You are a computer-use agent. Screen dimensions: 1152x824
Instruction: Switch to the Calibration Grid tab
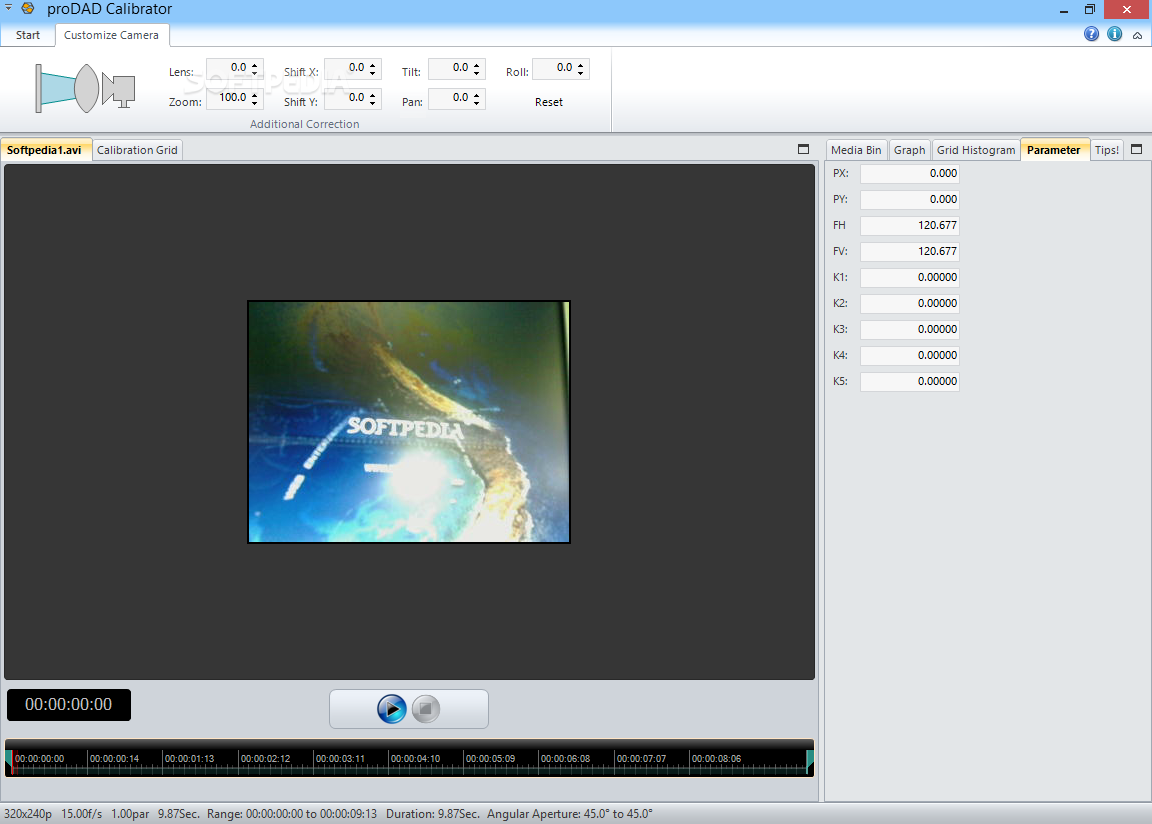(x=137, y=150)
